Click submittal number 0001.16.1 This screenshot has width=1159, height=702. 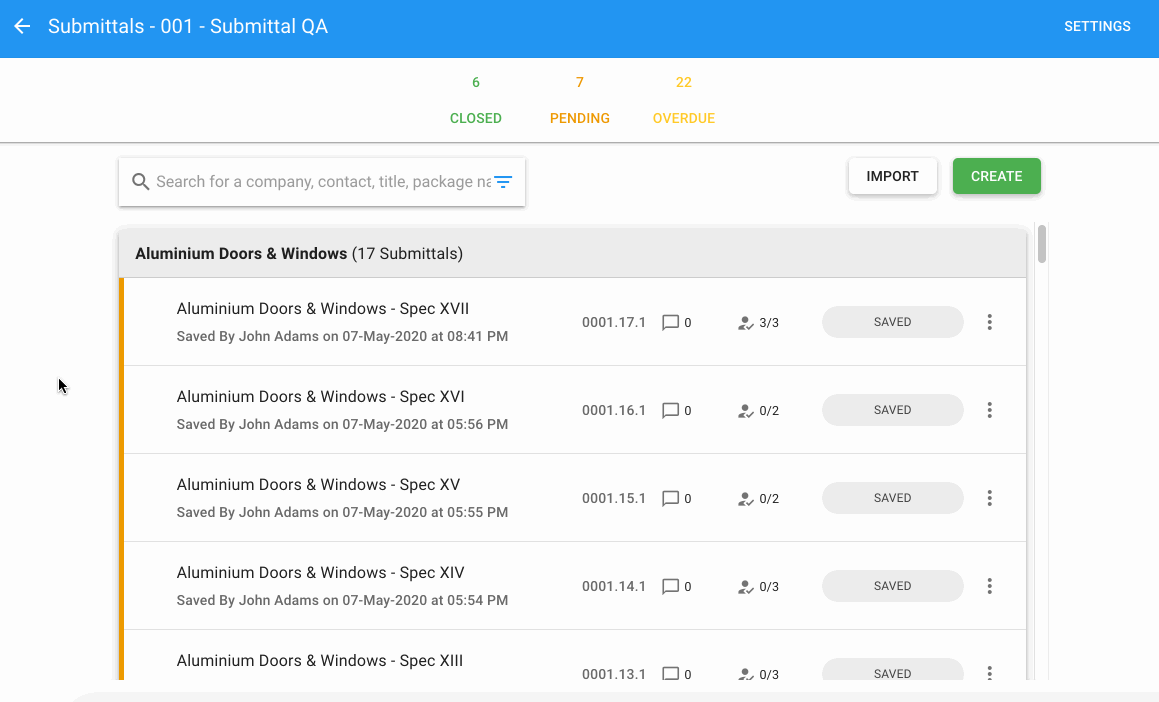click(614, 410)
